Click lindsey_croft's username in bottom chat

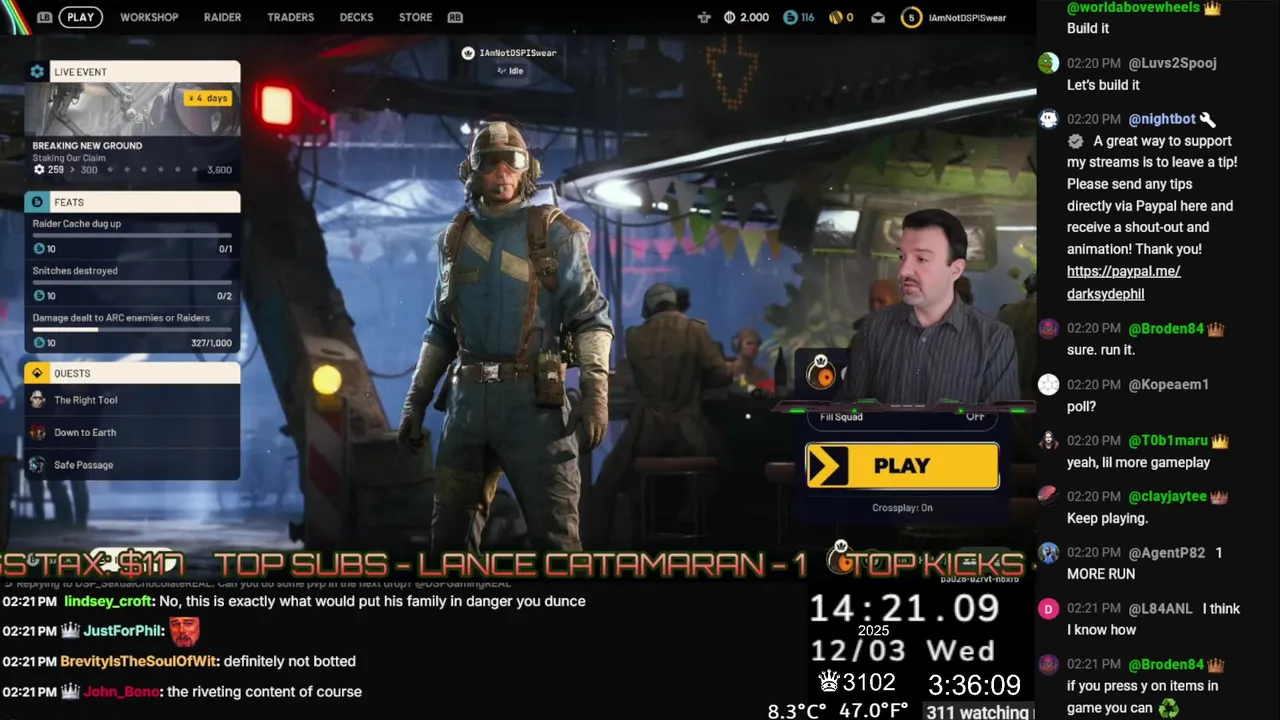coord(109,601)
